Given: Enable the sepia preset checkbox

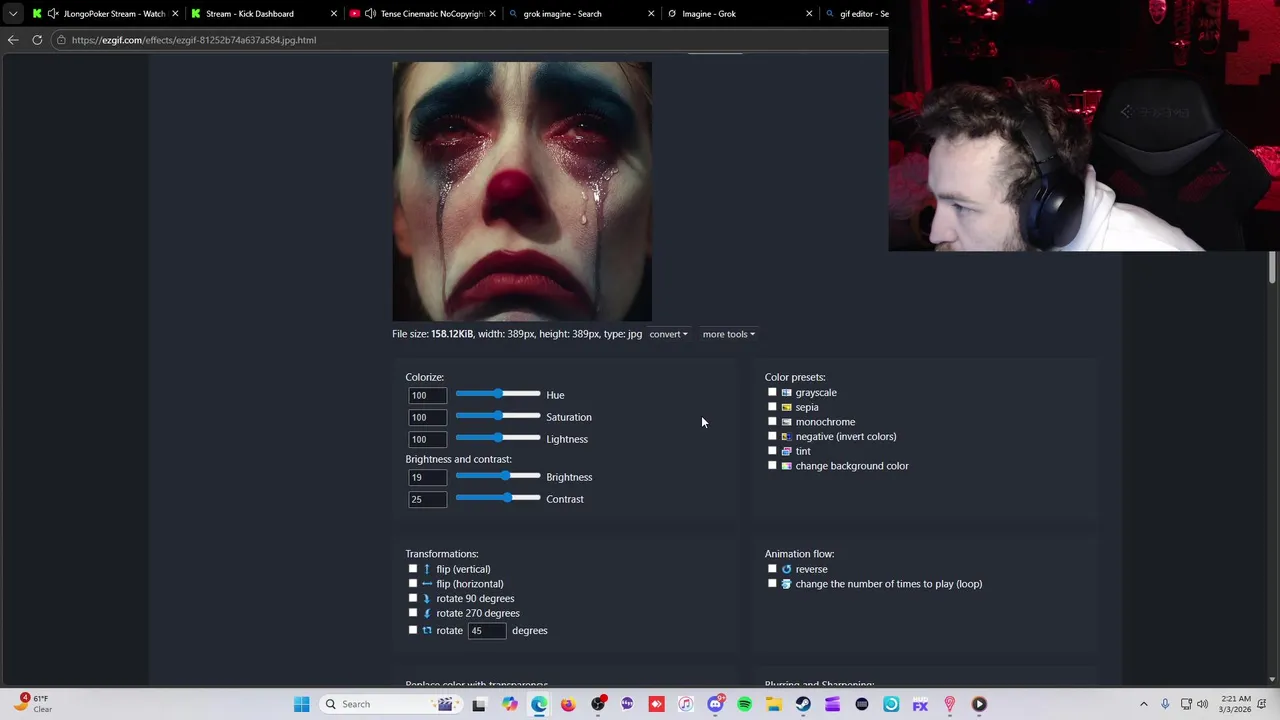Looking at the screenshot, I should coord(772,407).
